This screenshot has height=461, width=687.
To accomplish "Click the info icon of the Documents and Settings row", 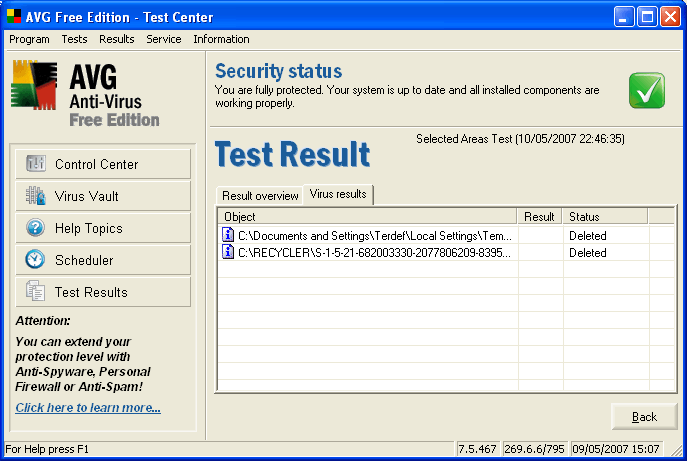I will tap(228, 235).
